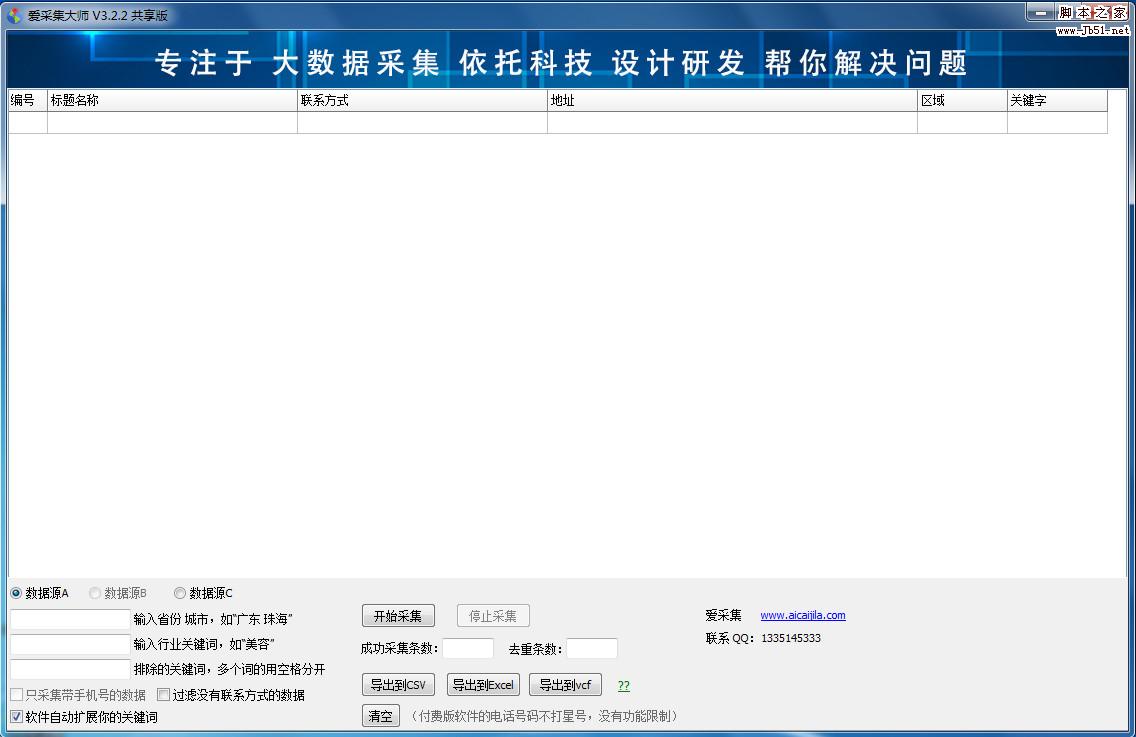The height and width of the screenshot is (737, 1136).
Task: Click the 成功采集条数 count field
Action: pyautogui.click(x=467, y=647)
